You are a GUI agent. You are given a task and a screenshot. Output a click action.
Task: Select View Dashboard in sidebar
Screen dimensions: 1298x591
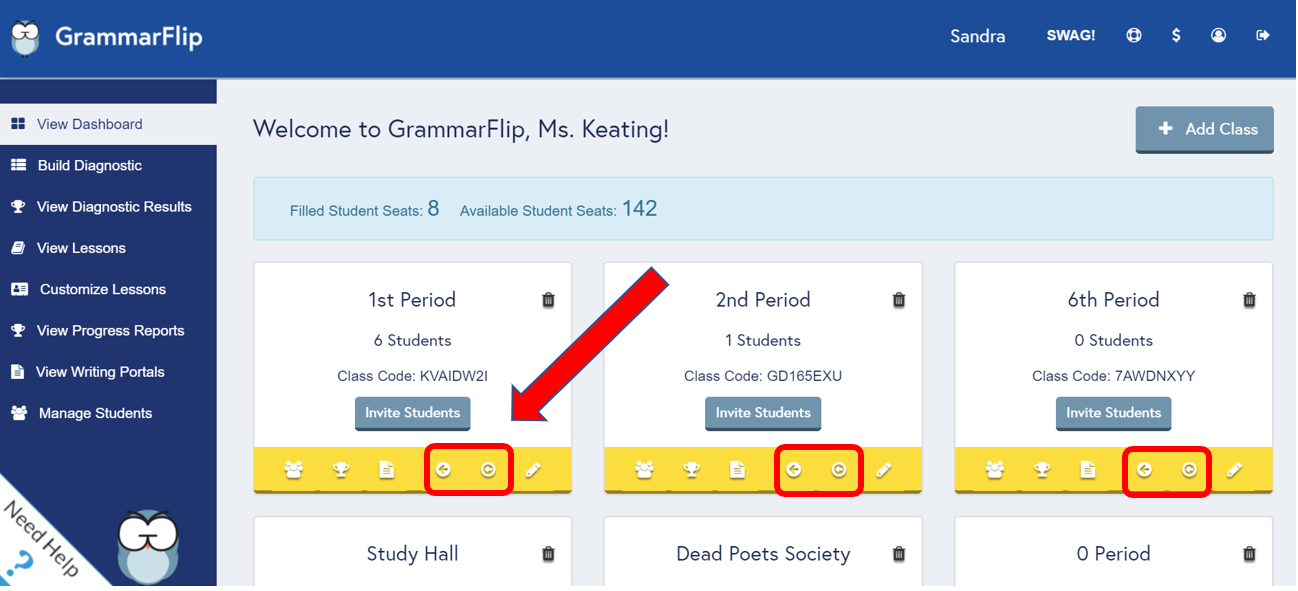pos(108,124)
